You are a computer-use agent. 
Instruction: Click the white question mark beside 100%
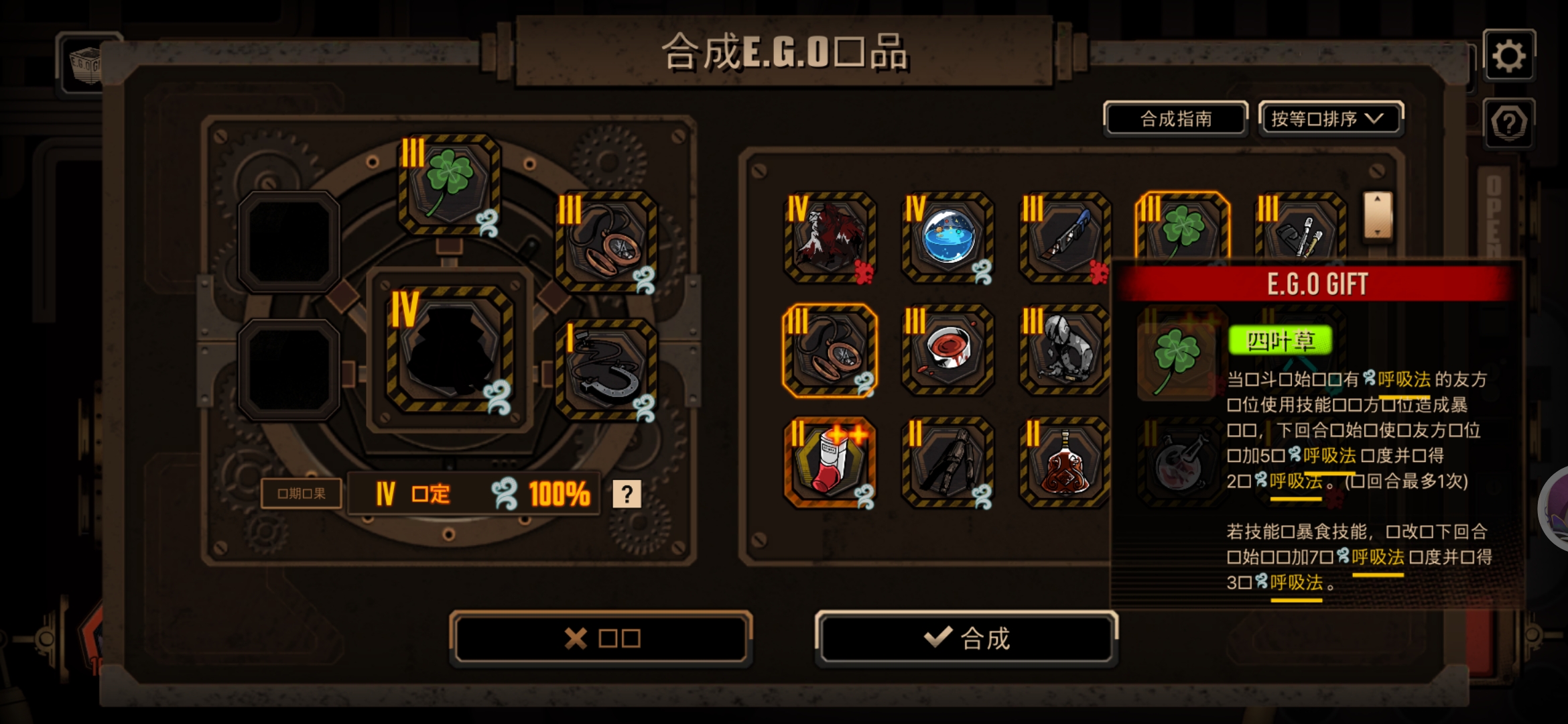click(x=627, y=494)
